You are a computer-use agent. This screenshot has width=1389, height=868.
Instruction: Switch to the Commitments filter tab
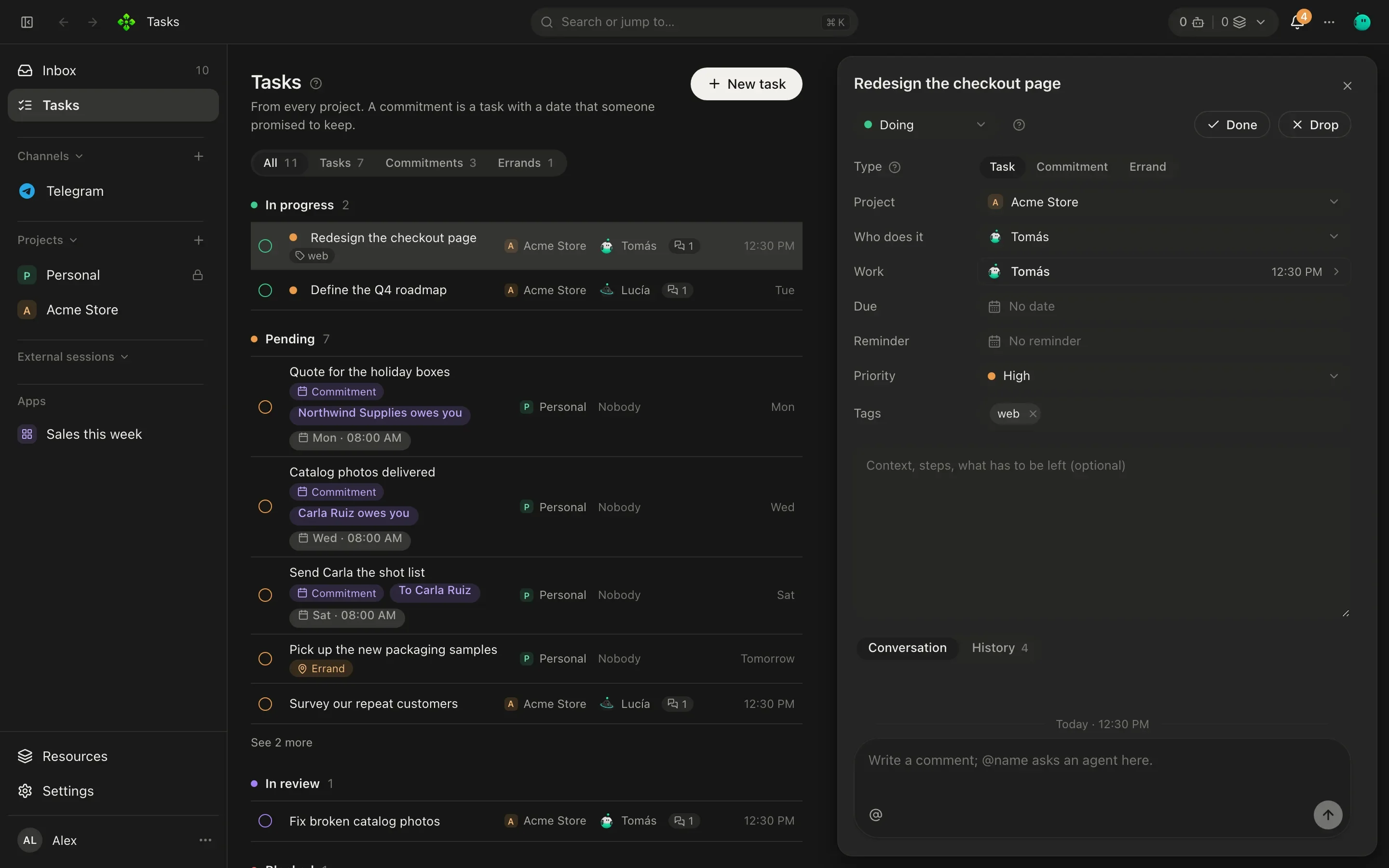coord(431,163)
